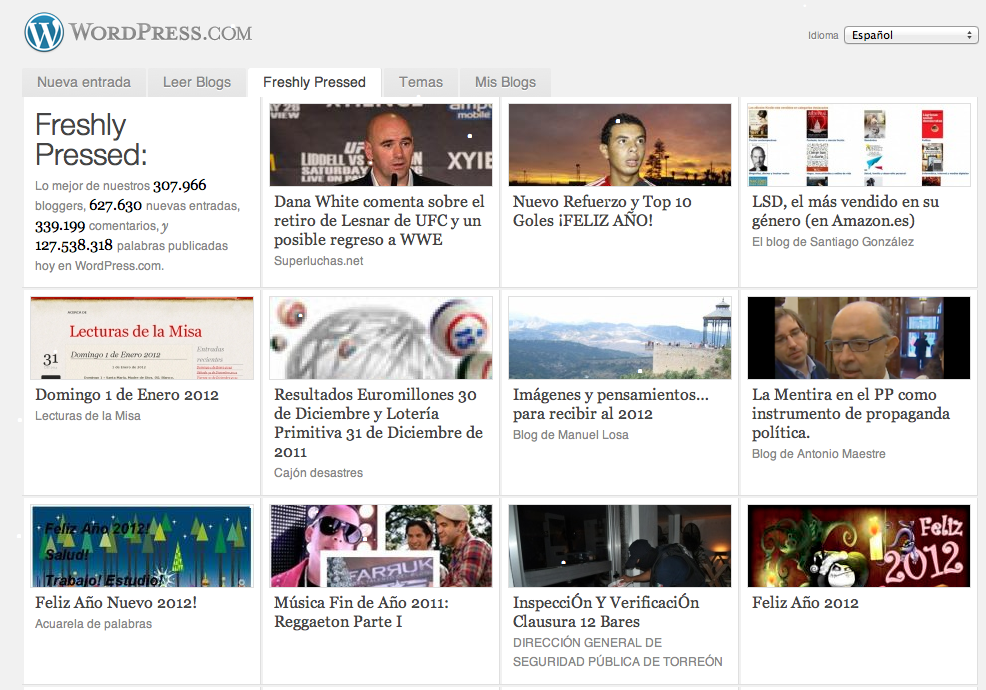The height and width of the screenshot is (690, 986).
Task: Click the soccer player sunset thumbnail
Action: click(x=619, y=145)
